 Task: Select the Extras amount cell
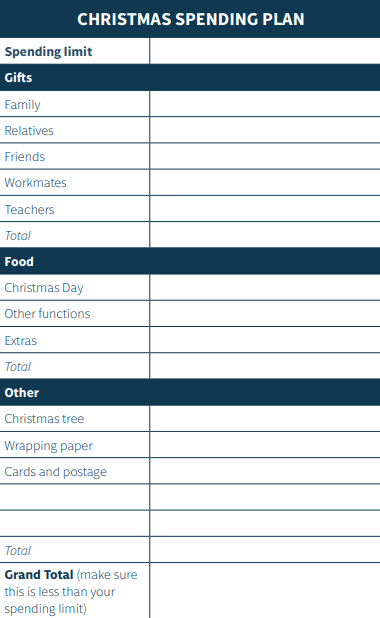[265, 340]
